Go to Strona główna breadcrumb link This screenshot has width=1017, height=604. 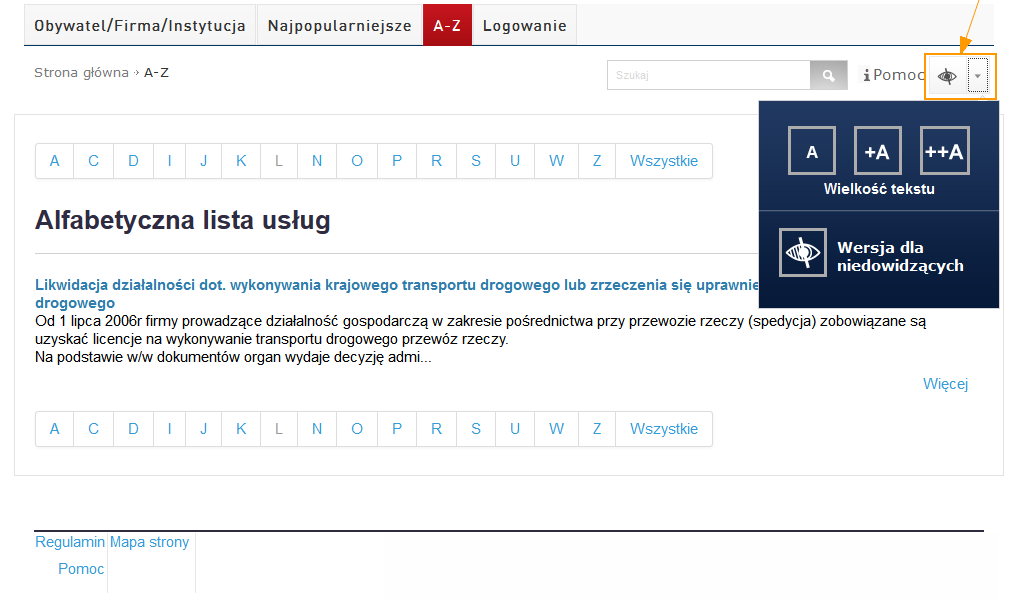81,73
